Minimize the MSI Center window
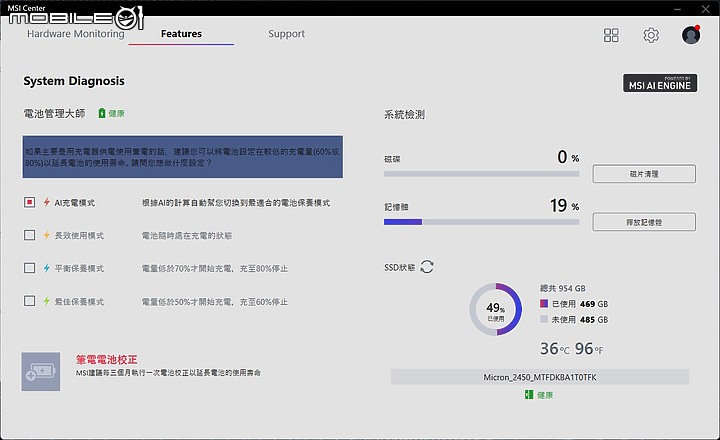The width and height of the screenshot is (720, 440). (677, 9)
